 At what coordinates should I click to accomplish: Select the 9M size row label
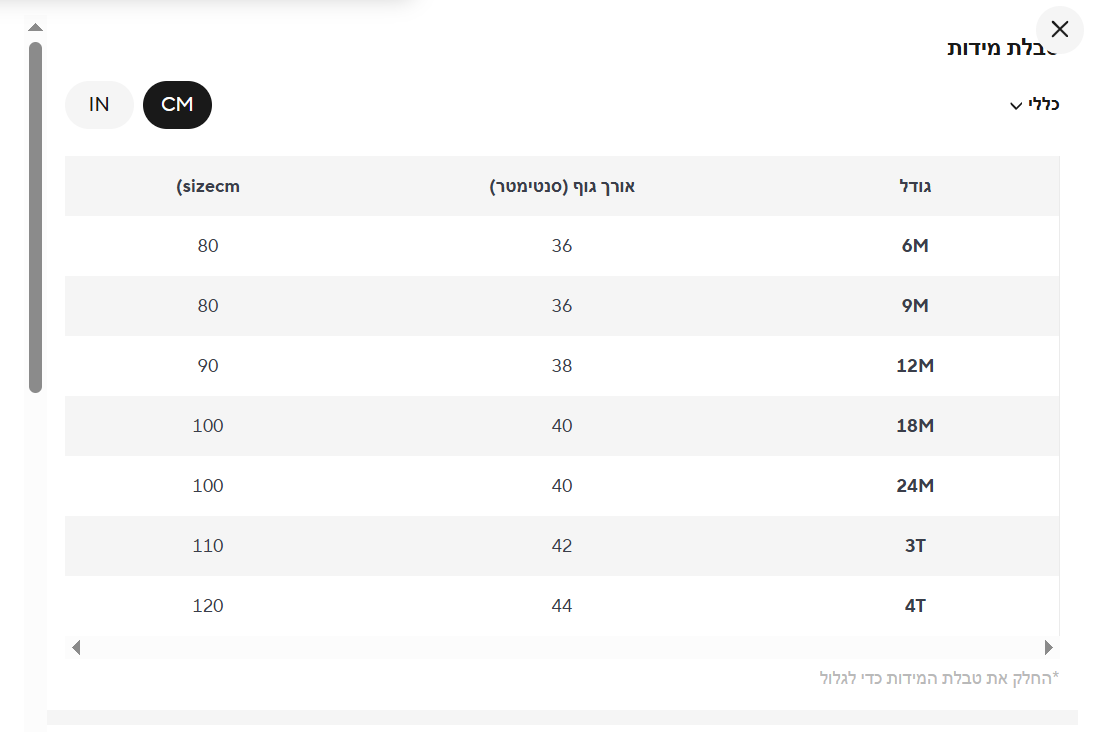click(915, 306)
